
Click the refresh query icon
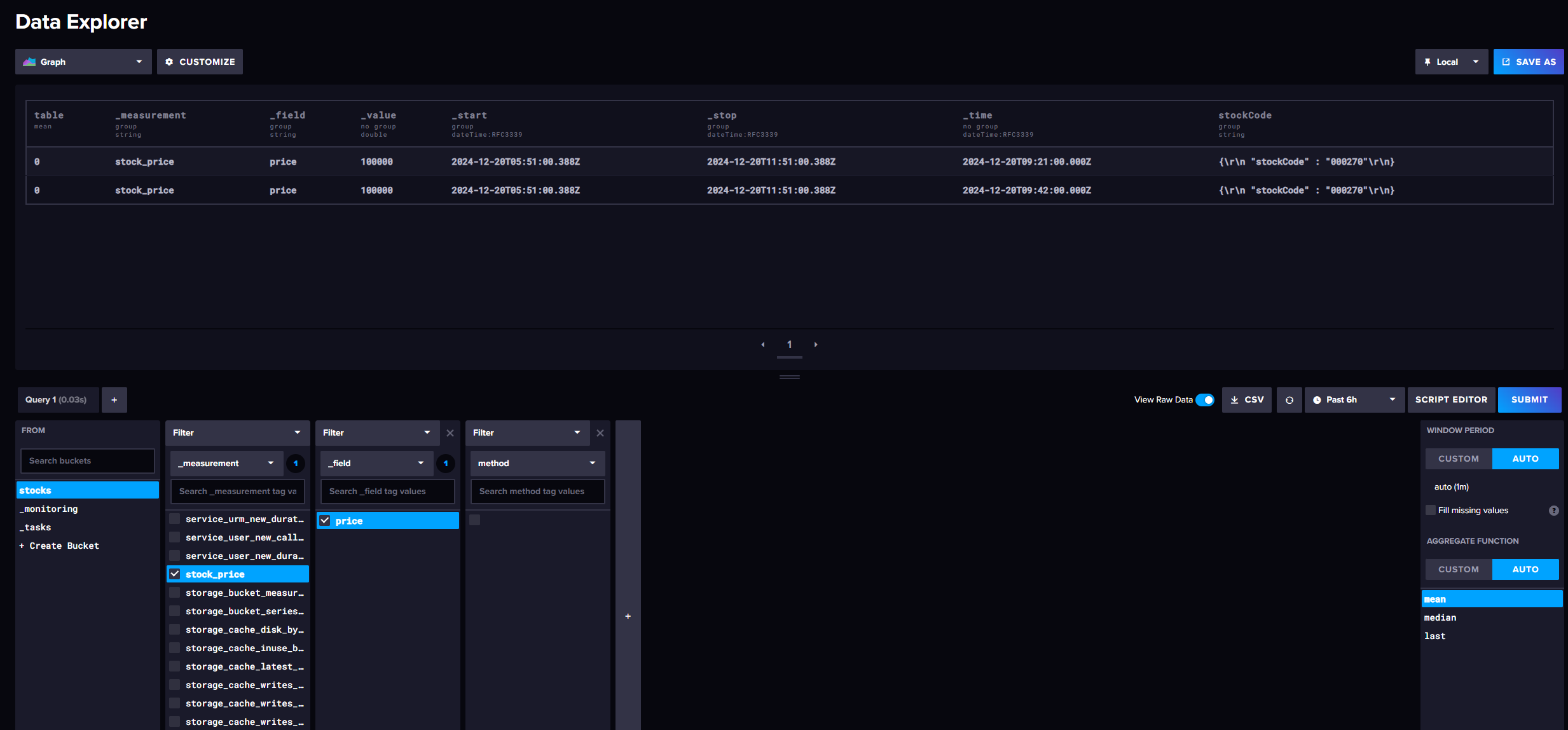(x=1289, y=400)
